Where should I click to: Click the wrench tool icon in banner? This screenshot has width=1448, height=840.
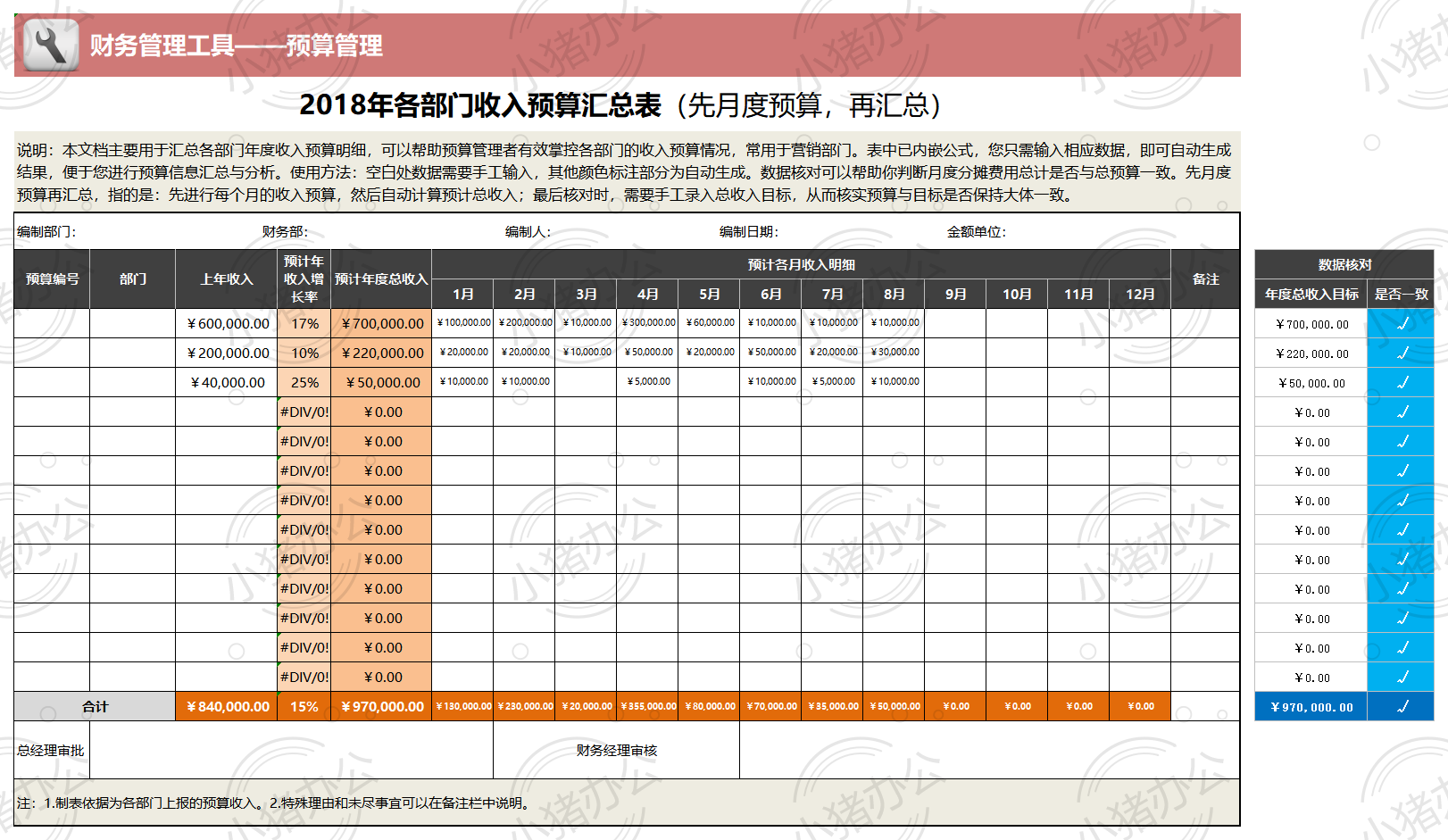point(51,45)
